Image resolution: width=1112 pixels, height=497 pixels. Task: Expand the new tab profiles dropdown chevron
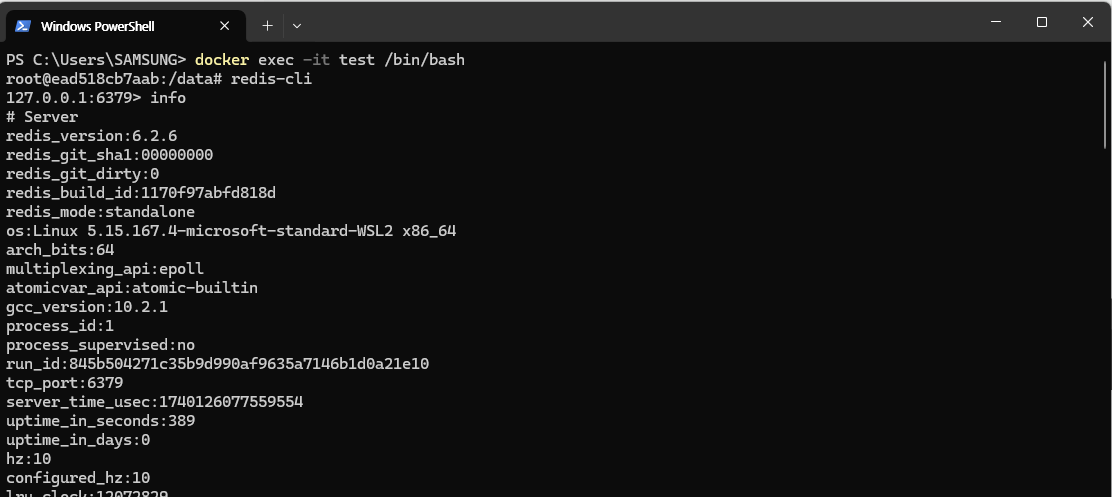point(297,26)
